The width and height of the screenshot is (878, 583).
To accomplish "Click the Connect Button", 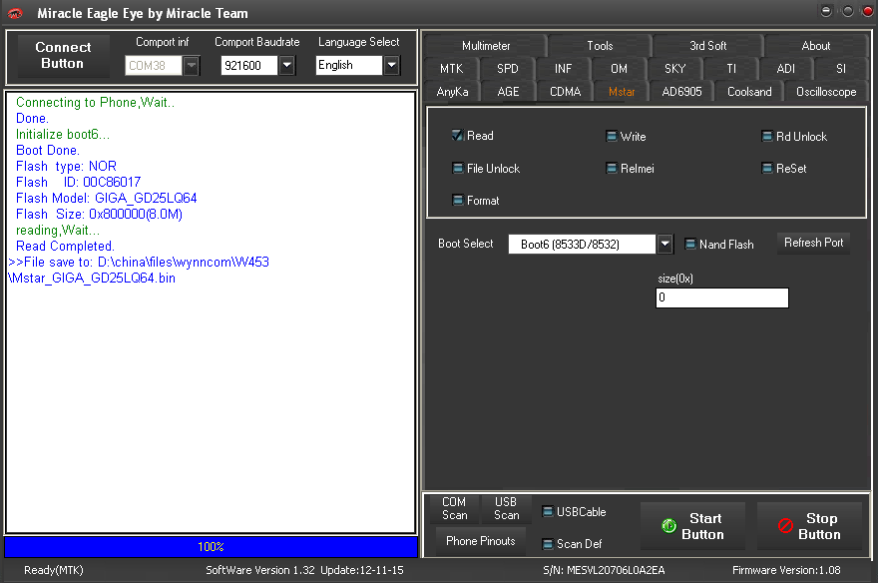I will click(63, 55).
